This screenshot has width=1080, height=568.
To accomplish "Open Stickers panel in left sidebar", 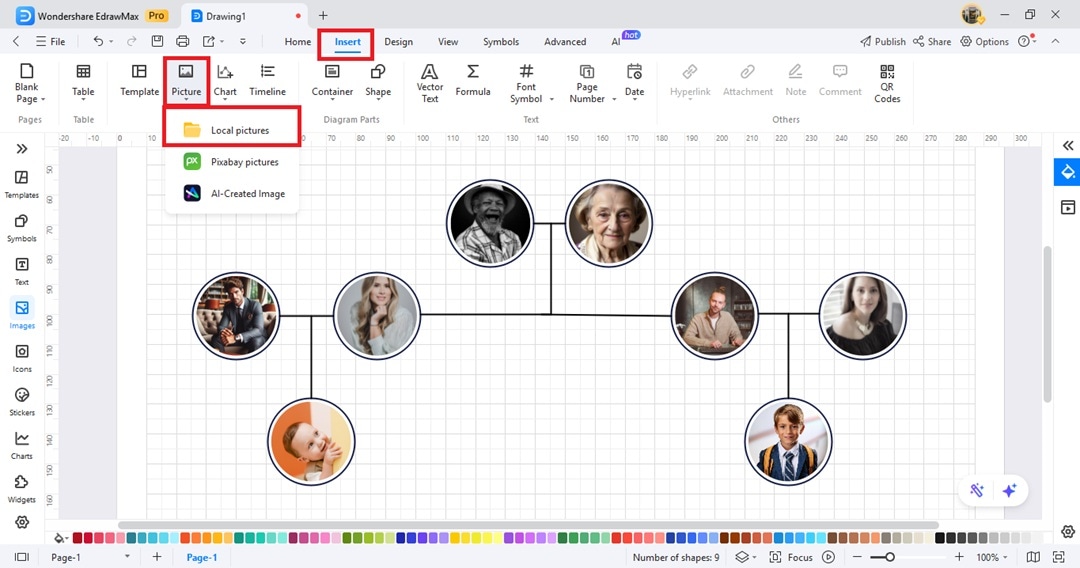I will click(x=21, y=401).
